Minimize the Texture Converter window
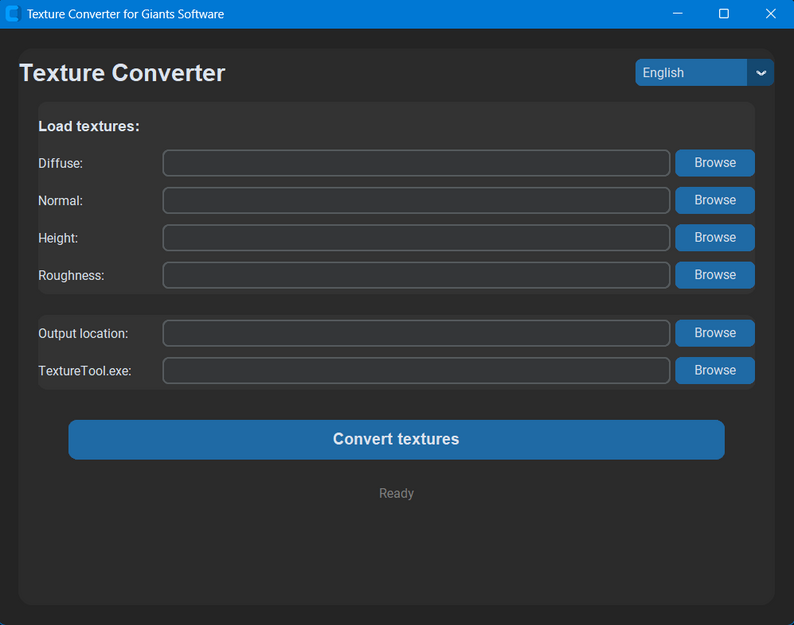Screen dimensions: 794x625 [x=677, y=14]
